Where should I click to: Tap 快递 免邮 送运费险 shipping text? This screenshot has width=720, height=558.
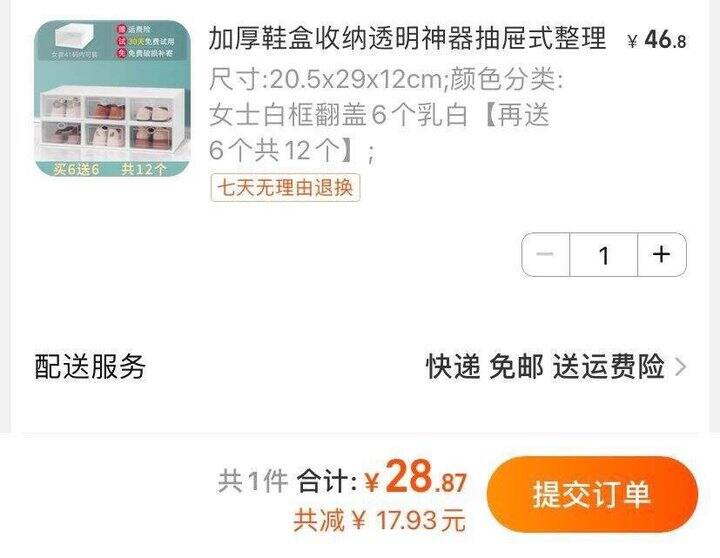pos(545,366)
